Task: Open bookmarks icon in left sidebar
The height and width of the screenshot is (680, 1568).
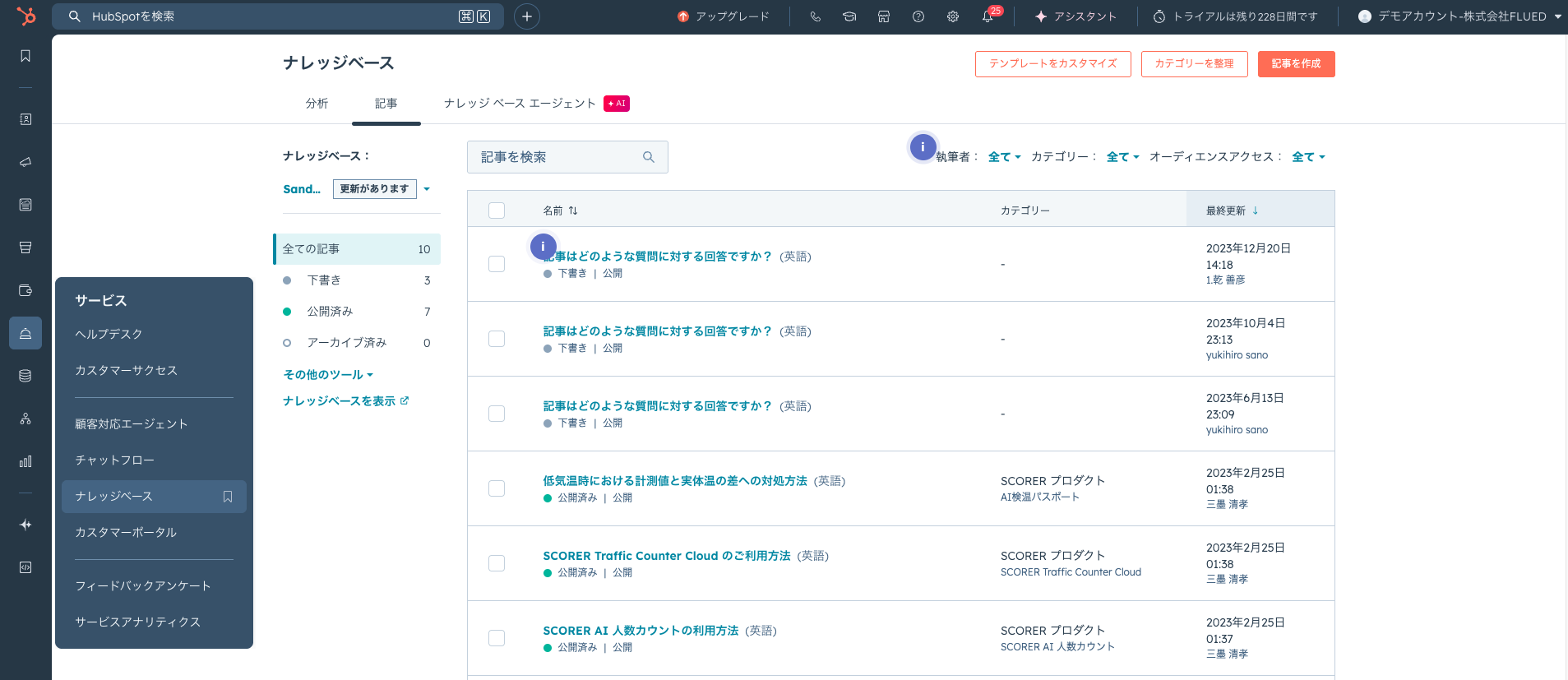Action: pyautogui.click(x=25, y=56)
